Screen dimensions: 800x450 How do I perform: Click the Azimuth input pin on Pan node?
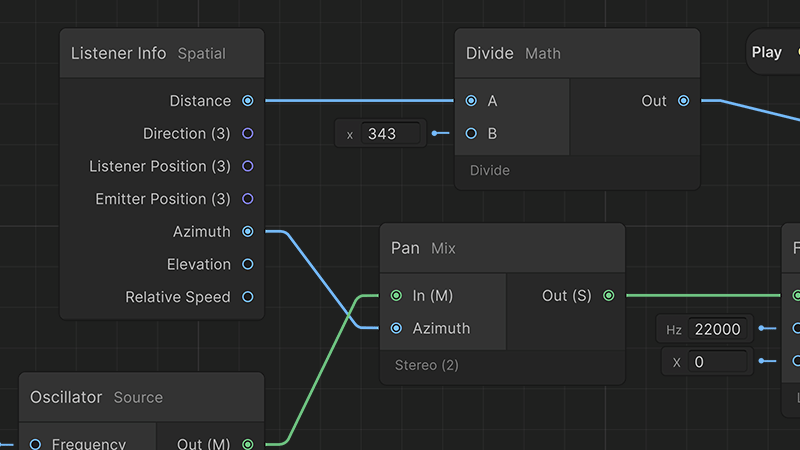396,328
